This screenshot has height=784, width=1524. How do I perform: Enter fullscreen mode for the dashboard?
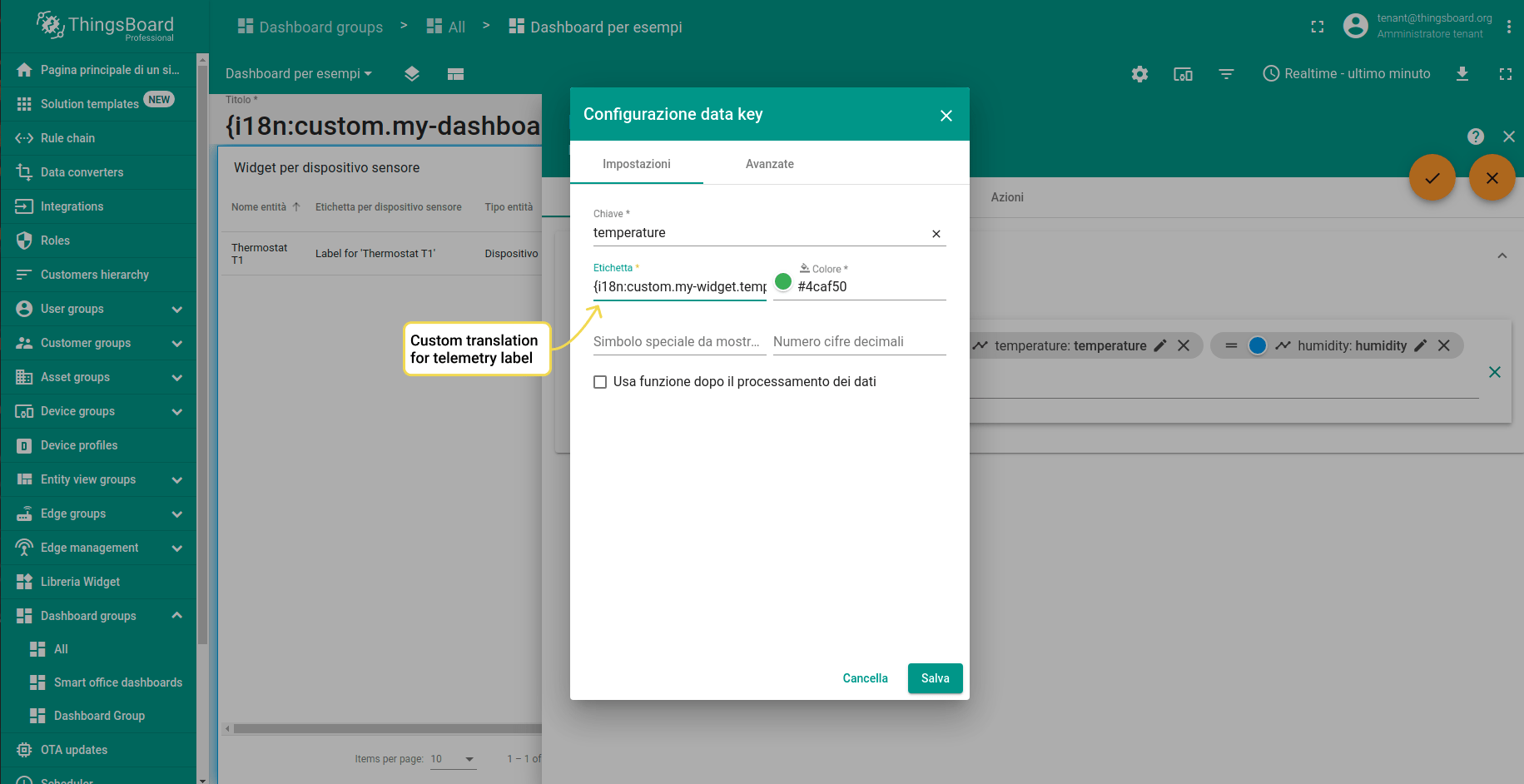pyautogui.click(x=1505, y=73)
